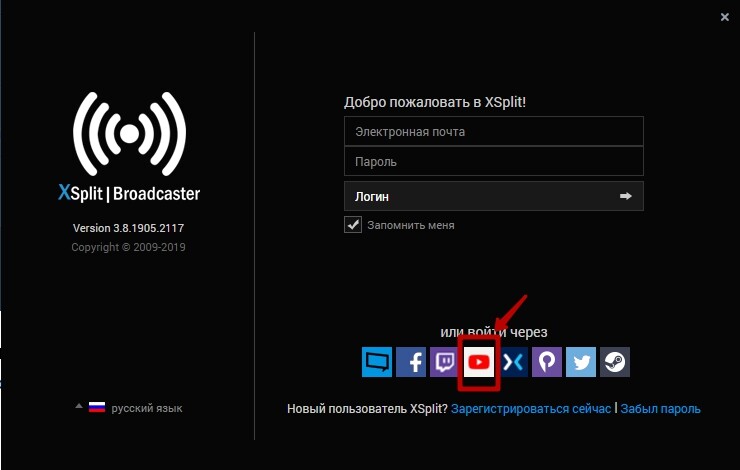
Task: Log in via the Steam icon
Action: pyautogui.click(x=615, y=362)
